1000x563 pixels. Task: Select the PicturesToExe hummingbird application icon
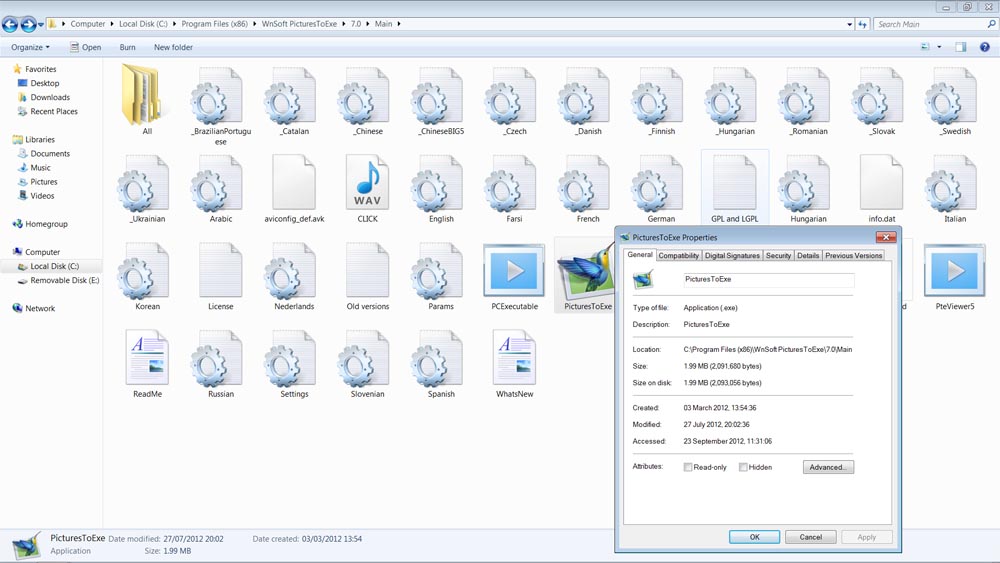pyautogui.click(x=585, y=271)
